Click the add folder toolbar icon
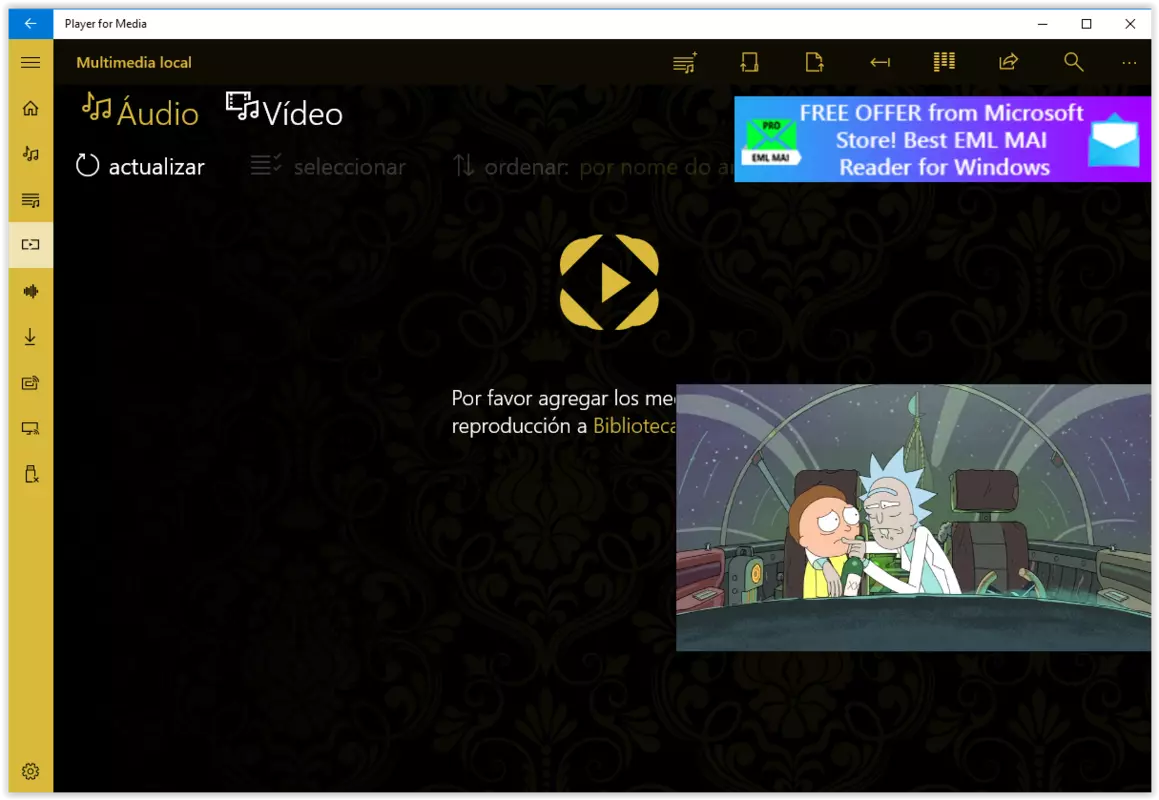The image size is (1159, 800). pyautogui.click(x=750, y=63)
